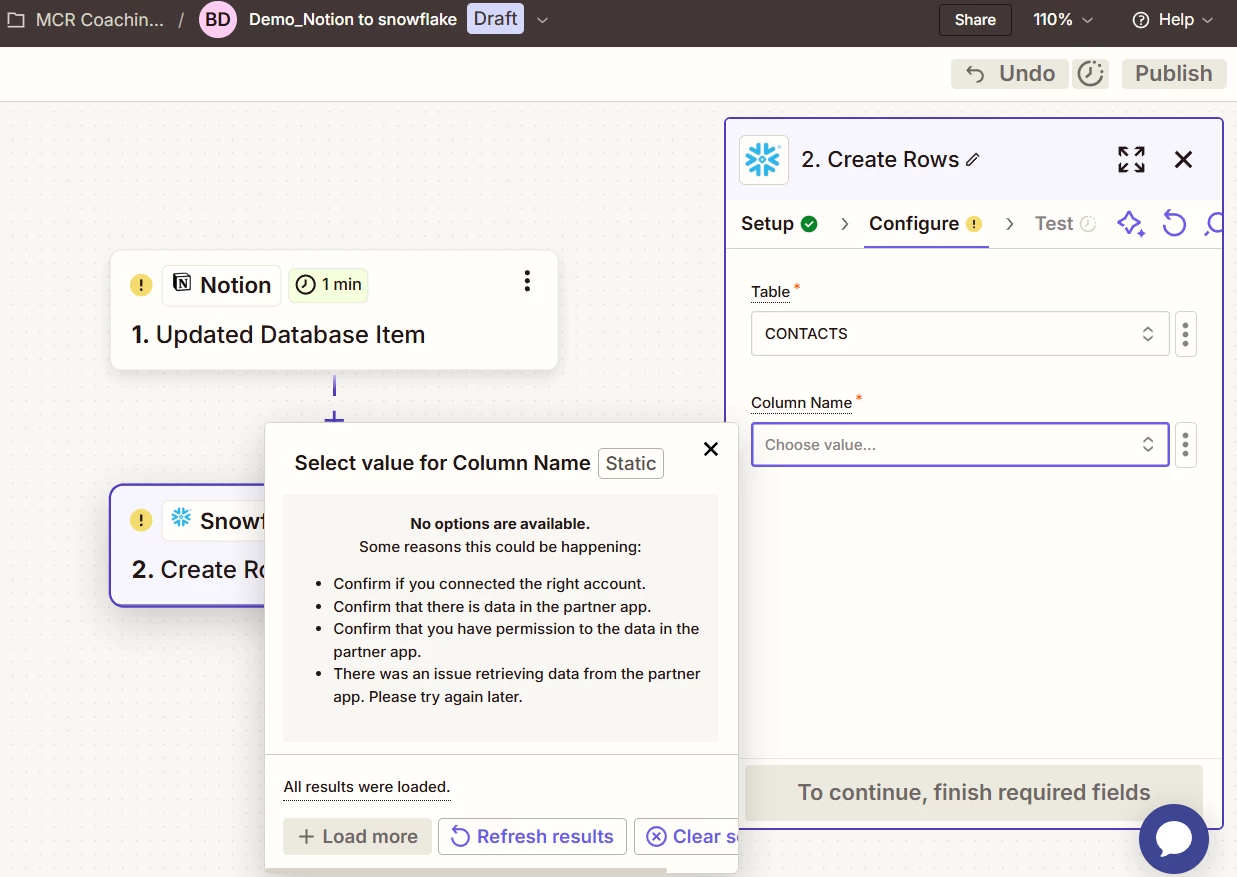Click the search icon in panel toolbar
Viewport: 1237px width, 877px height.
(1213, 224)
